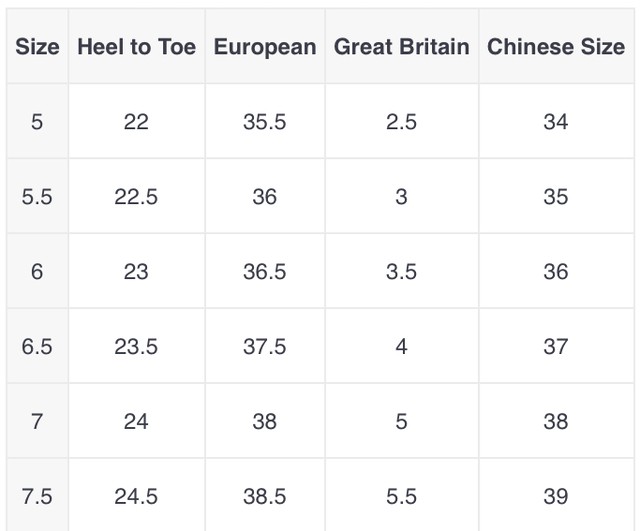The height and width of the screenshot is (531, 640).
Task: Click the Great Britain 2.5 cell
Action: [x=402, y=121]
